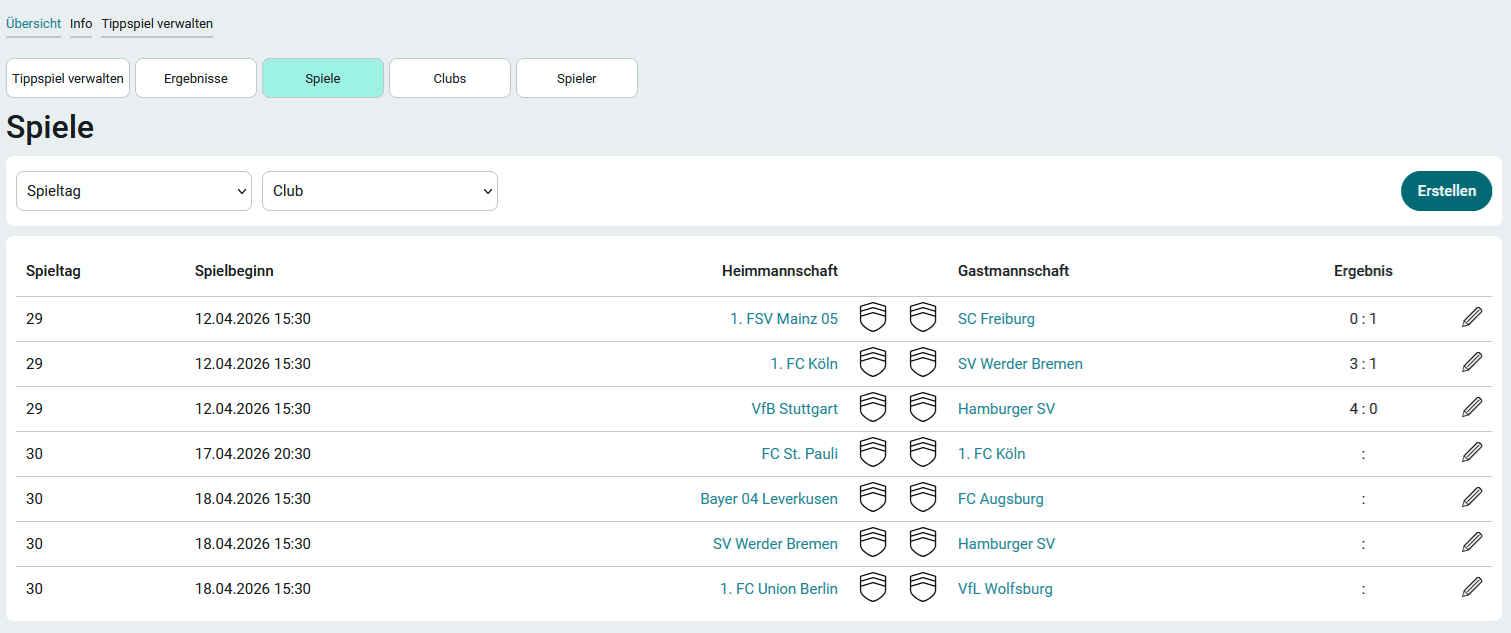
Task: Open the FC St. Pauli team link
Action: pos(800,454)
